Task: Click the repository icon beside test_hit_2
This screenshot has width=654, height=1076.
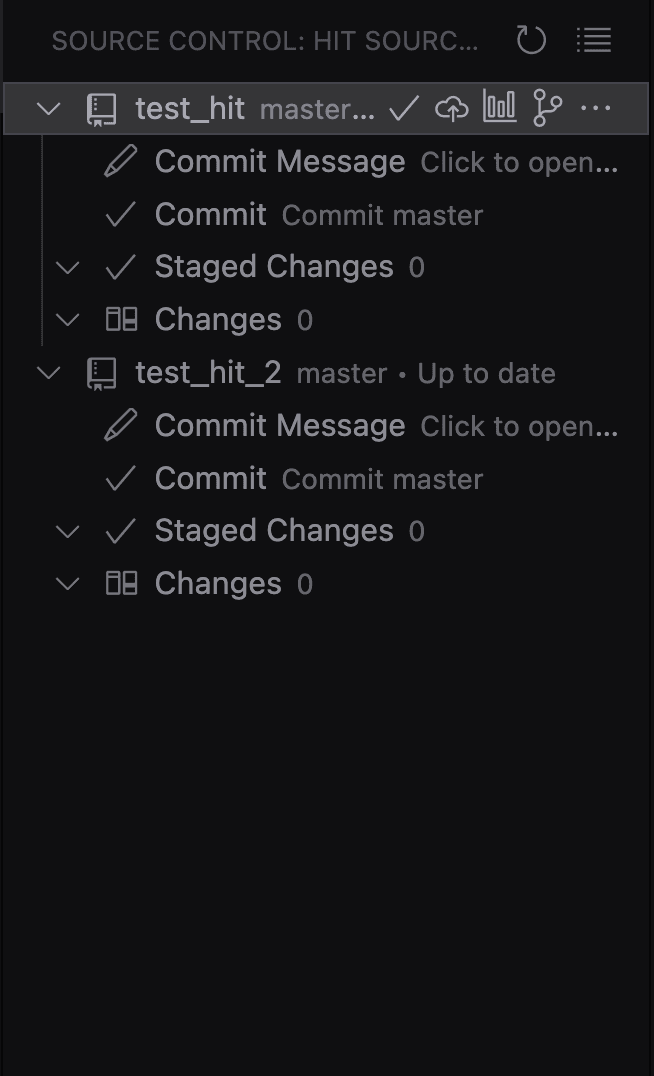Action: pos(101,371)
